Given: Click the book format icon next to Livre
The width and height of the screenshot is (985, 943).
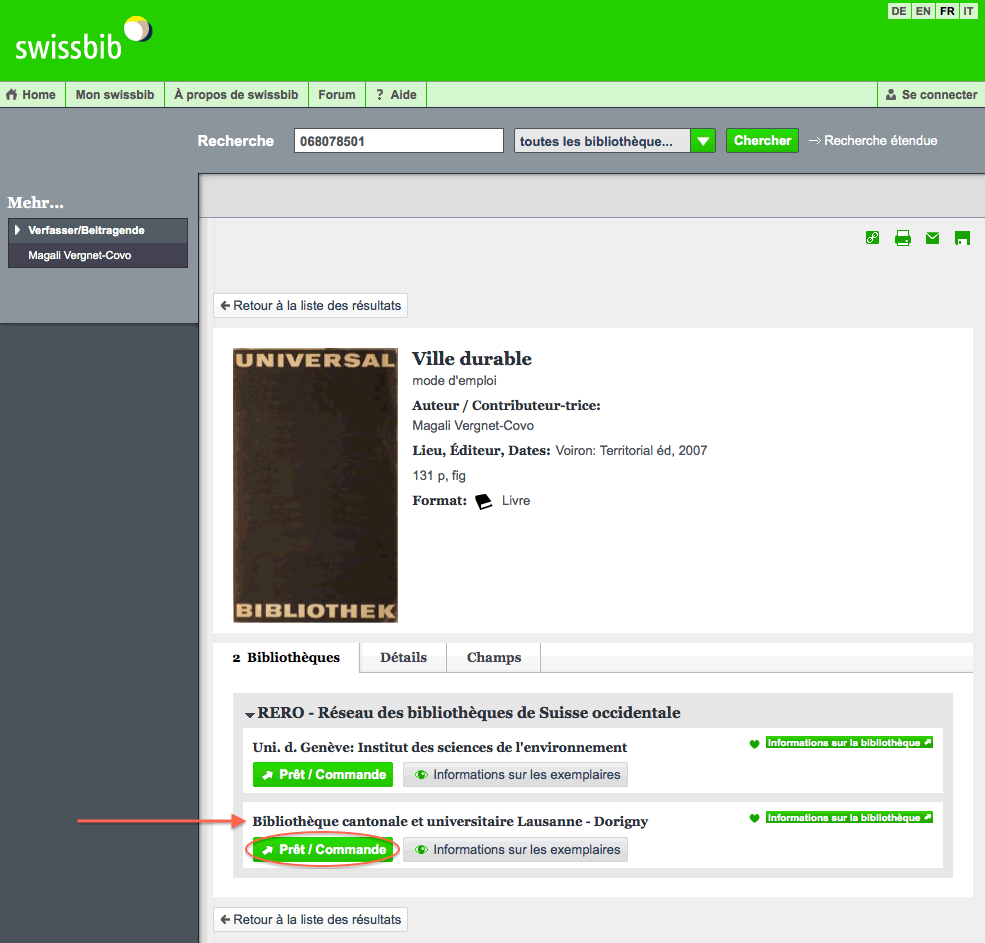Looking at the screenshot, I should [x=484, y=501].
